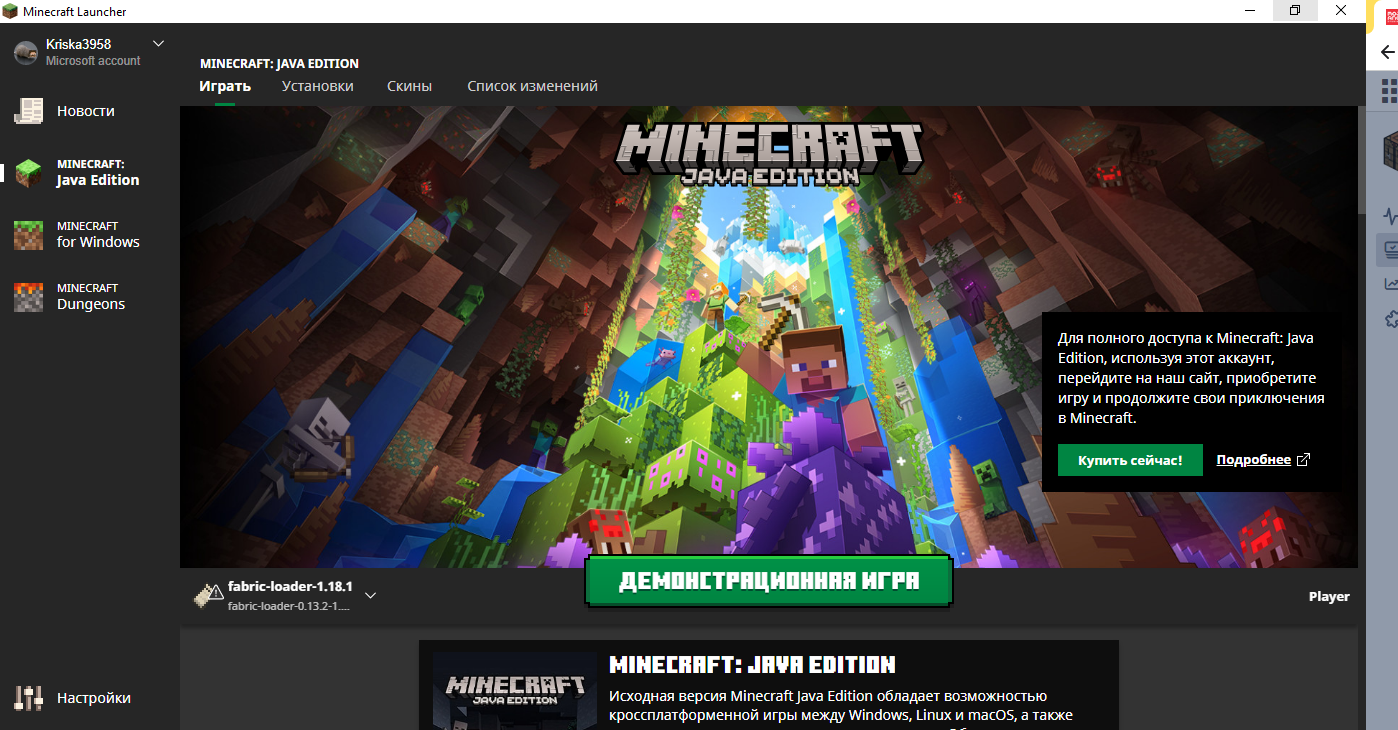Click the fabric-loader installation icon
The image size is (1398, 730).
[x=208, y=595]
